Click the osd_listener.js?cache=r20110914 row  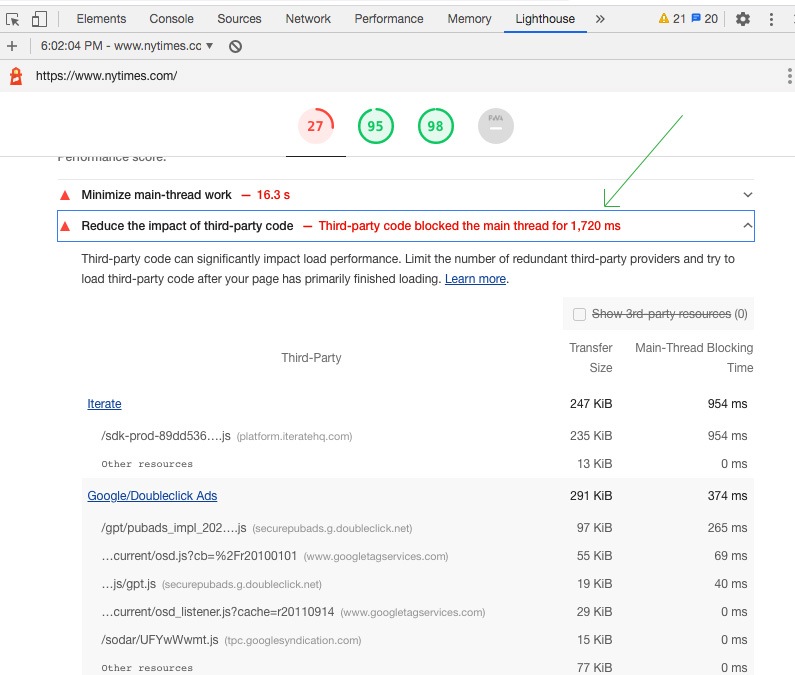pos(418,612)
